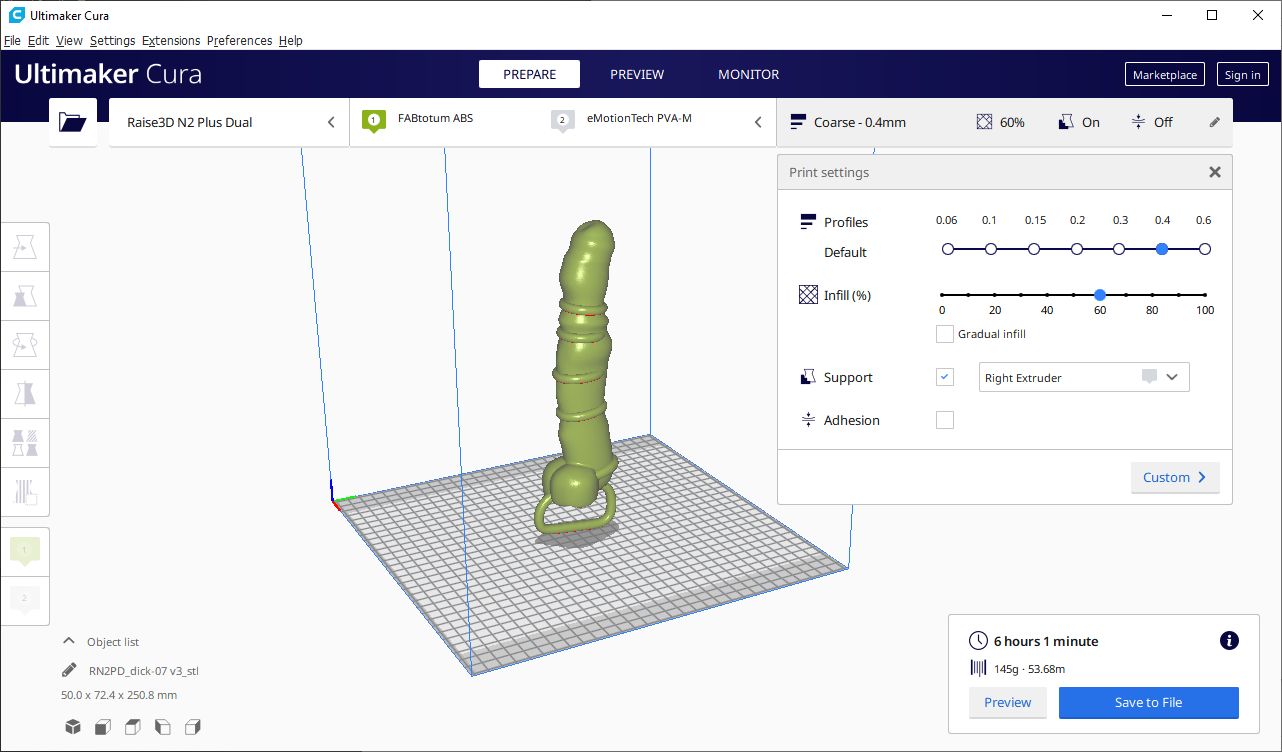
Task: Click extruder 2 button in left toolbar
Action: click(25, 599)
